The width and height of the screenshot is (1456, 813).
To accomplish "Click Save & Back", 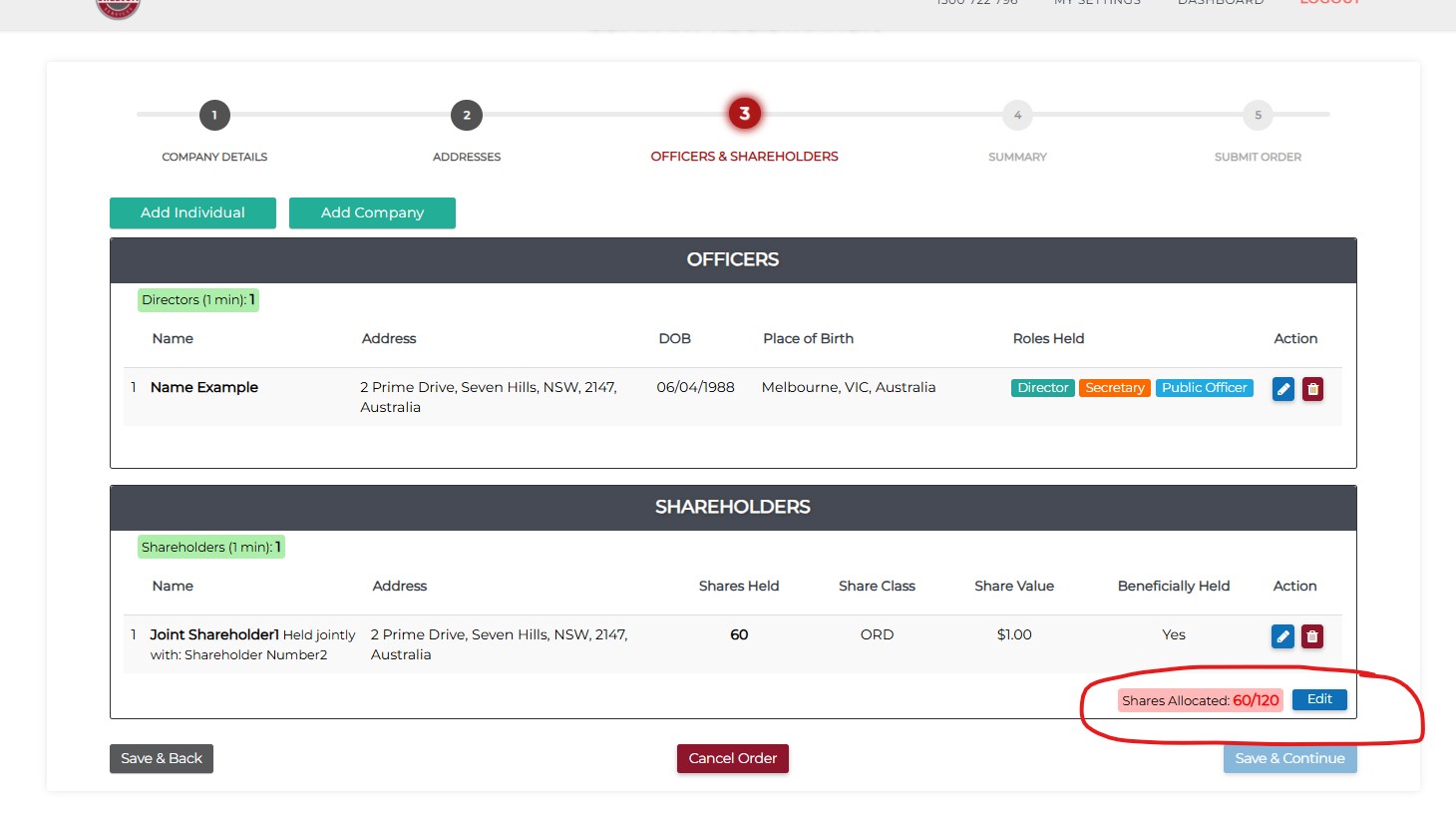I will [x=162, y=758].
